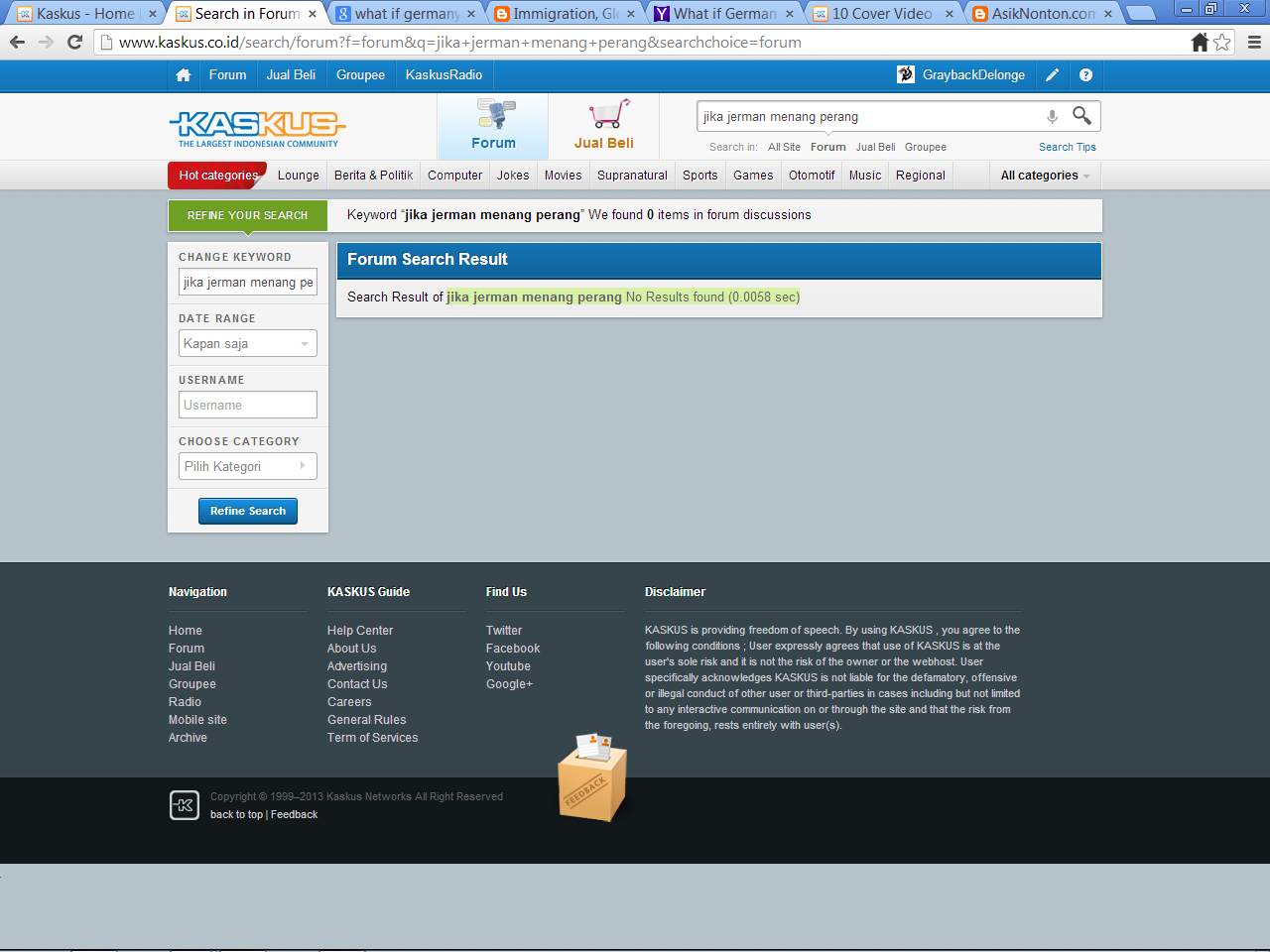Screen dimensions: 1270x952
Task: Click 'back to top' footer link
Action: (236, 815)
